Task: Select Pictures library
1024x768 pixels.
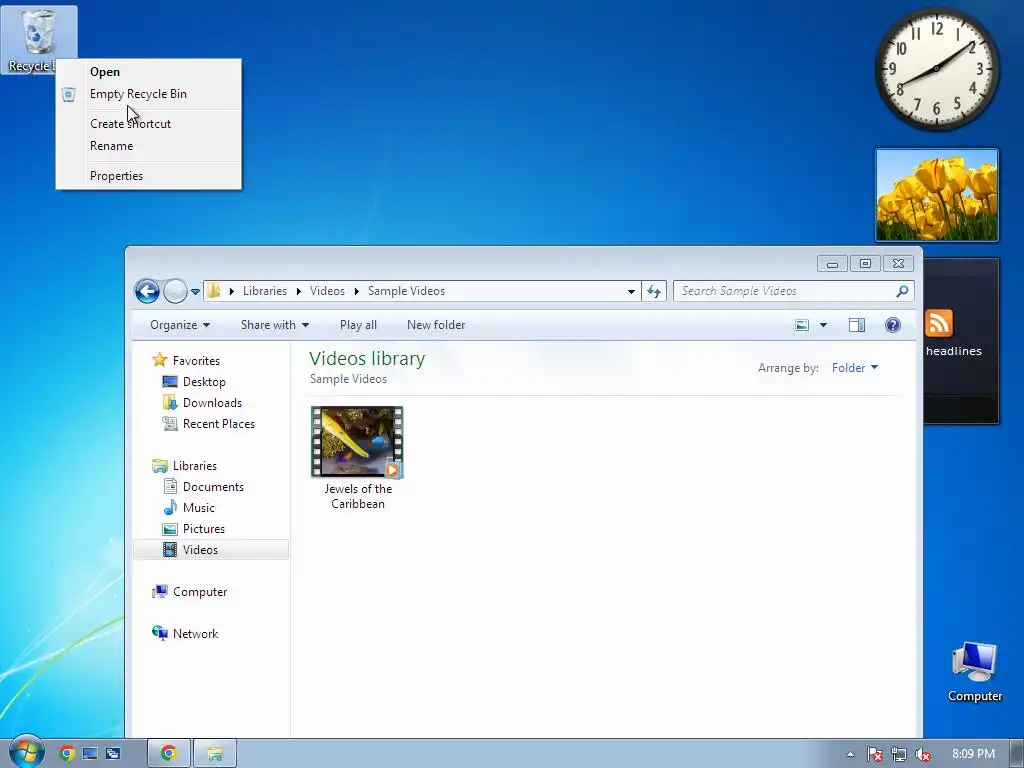Action: point(204,529)
